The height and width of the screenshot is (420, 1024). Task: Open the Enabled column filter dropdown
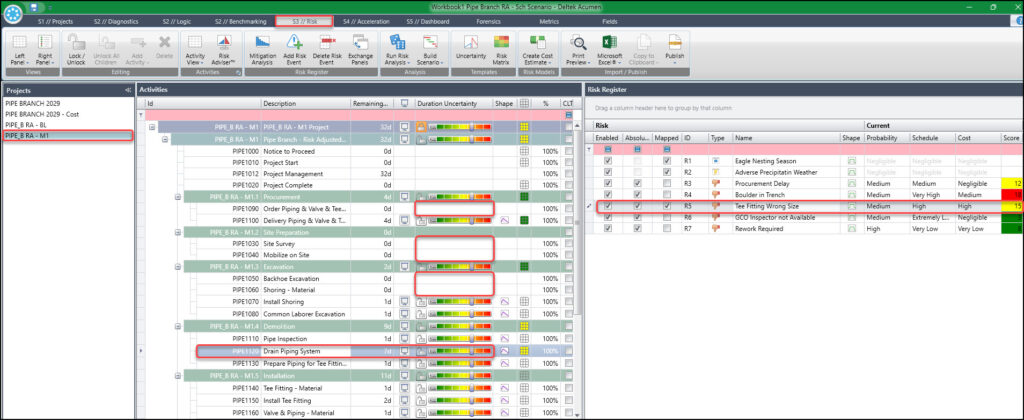608,149
